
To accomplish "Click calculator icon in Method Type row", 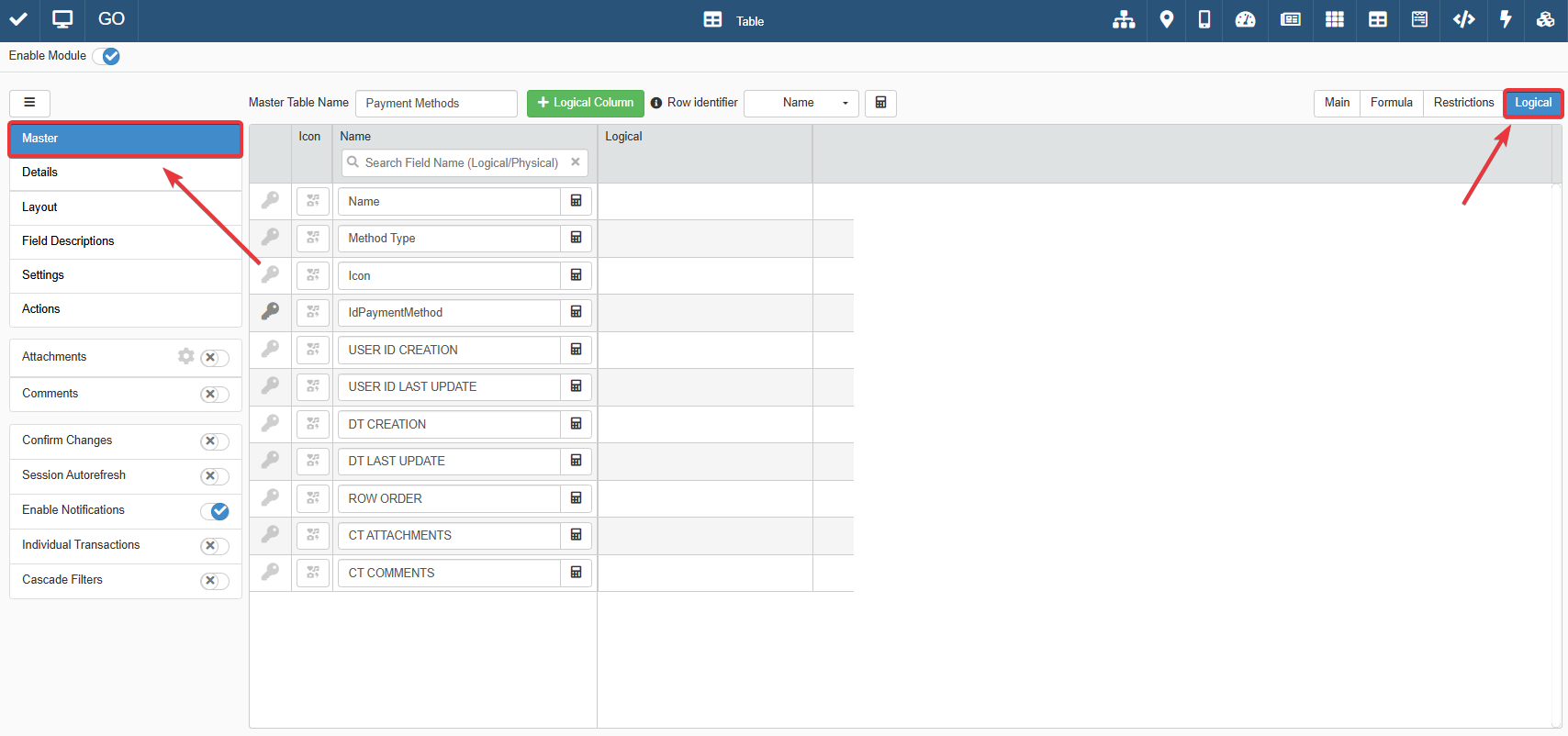I will coord(577,238).
